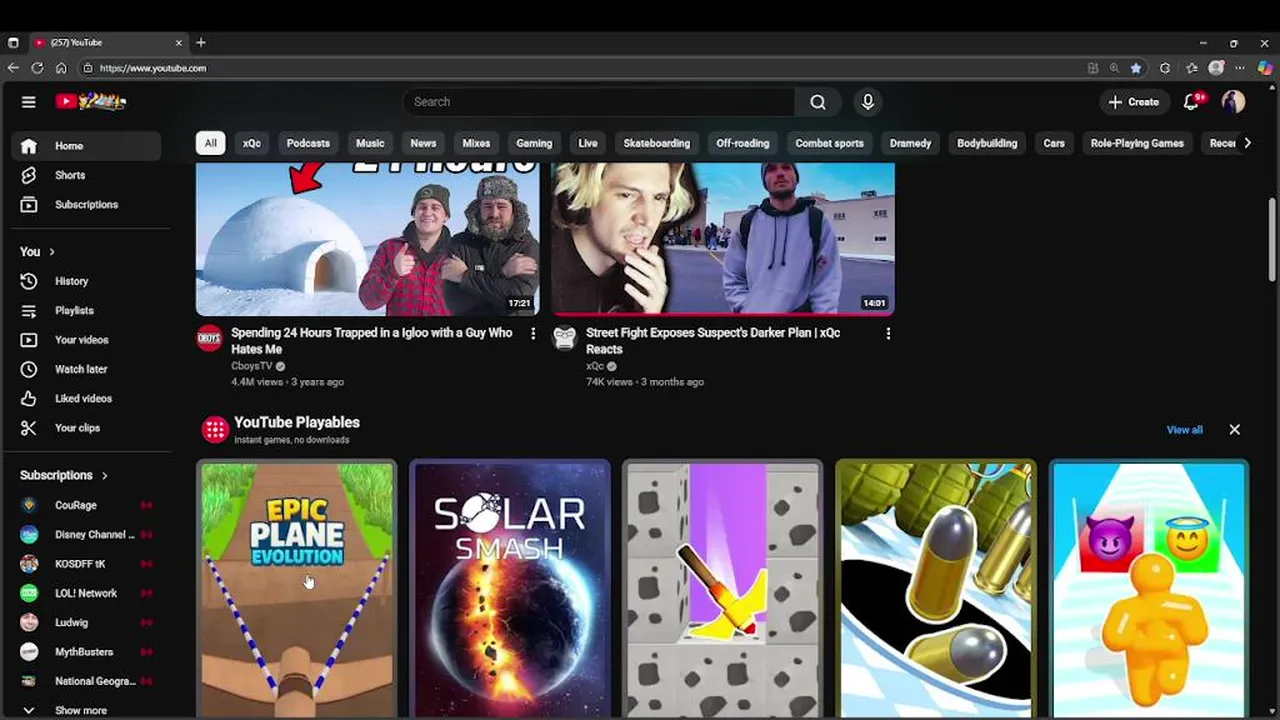Launch Solar Smash game
This screenshot has width=1280, height=720.
[x=510, y=590]
